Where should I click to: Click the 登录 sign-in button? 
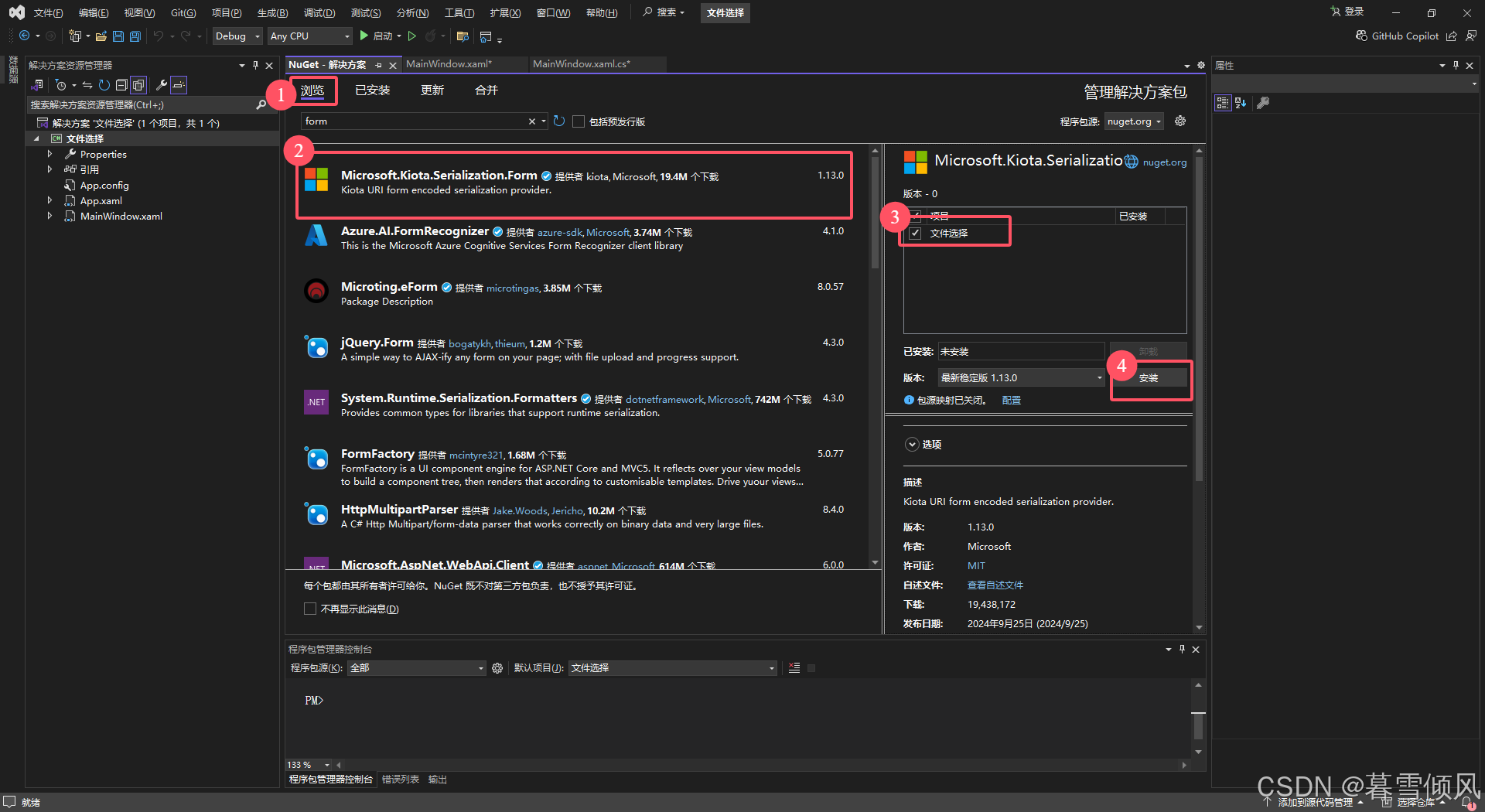pos(1347,12)
